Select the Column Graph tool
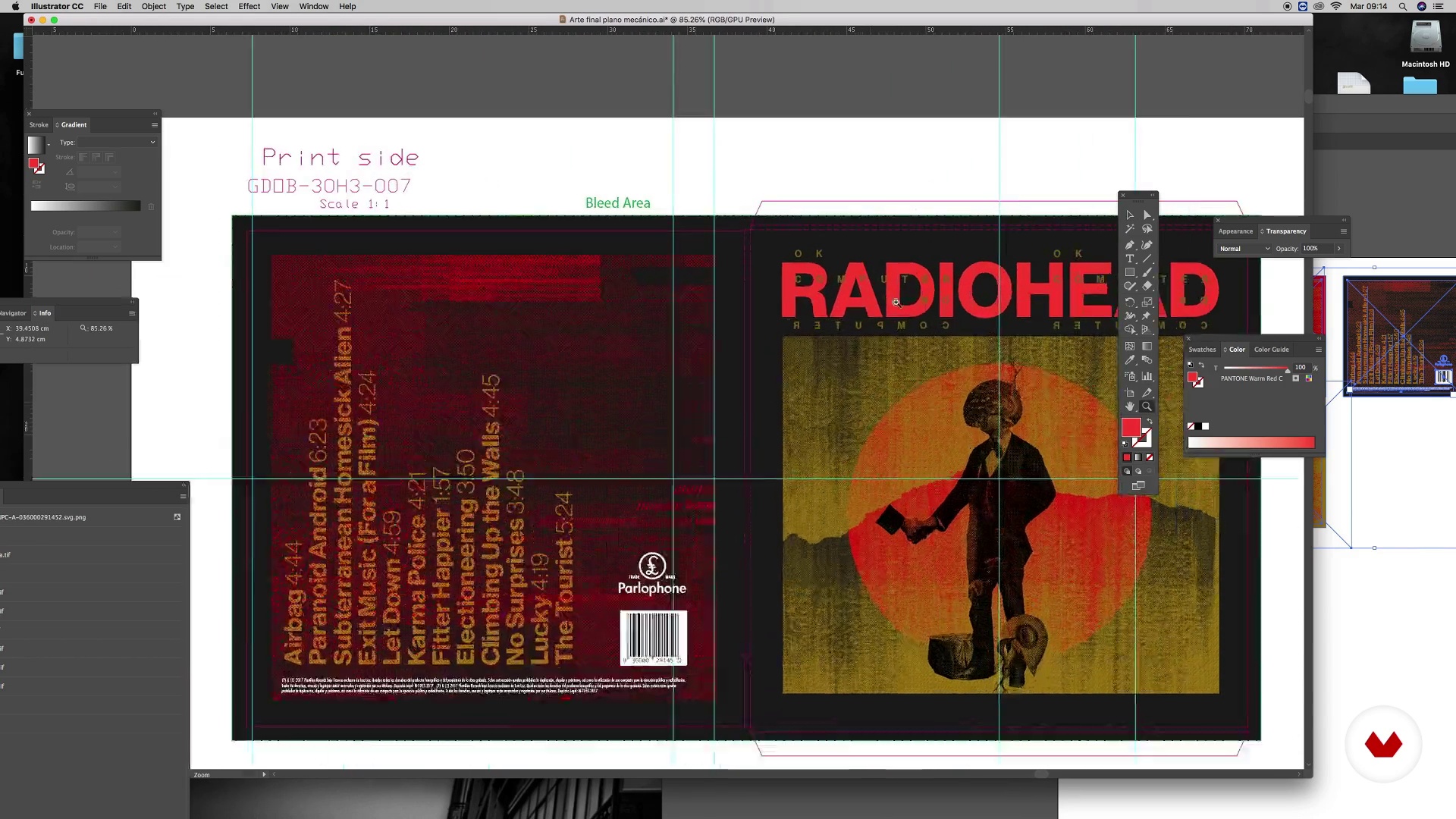This screenshot has height=819, width=1456. click(x=1147, y=376)
